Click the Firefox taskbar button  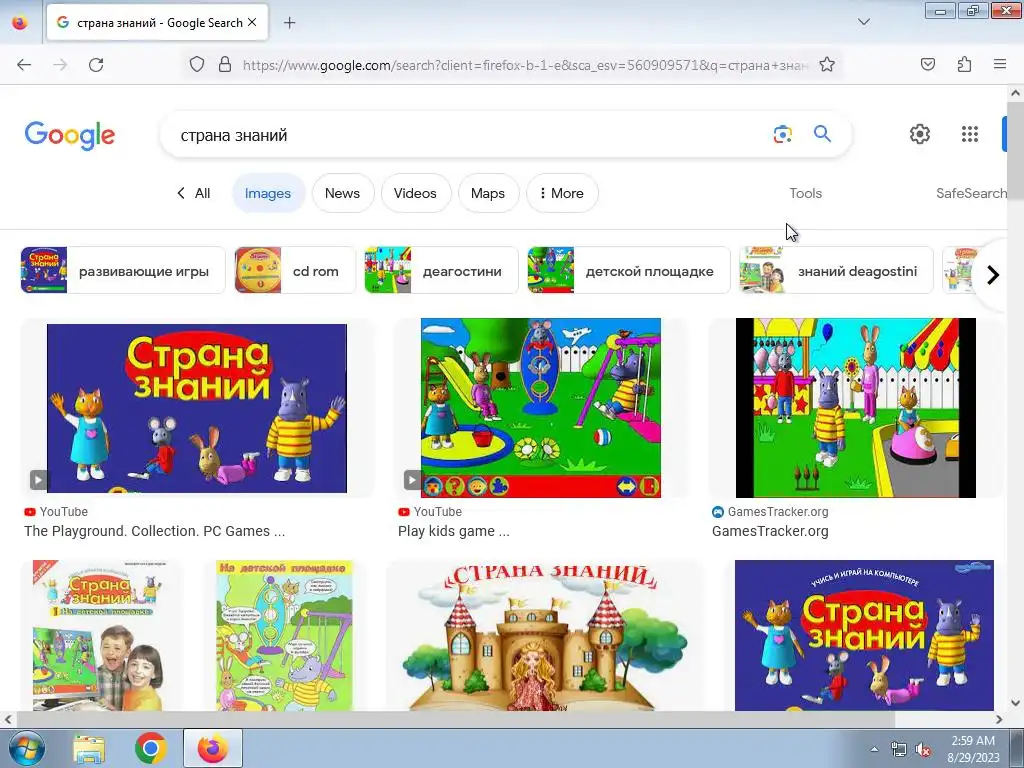(x=213, y=748)
